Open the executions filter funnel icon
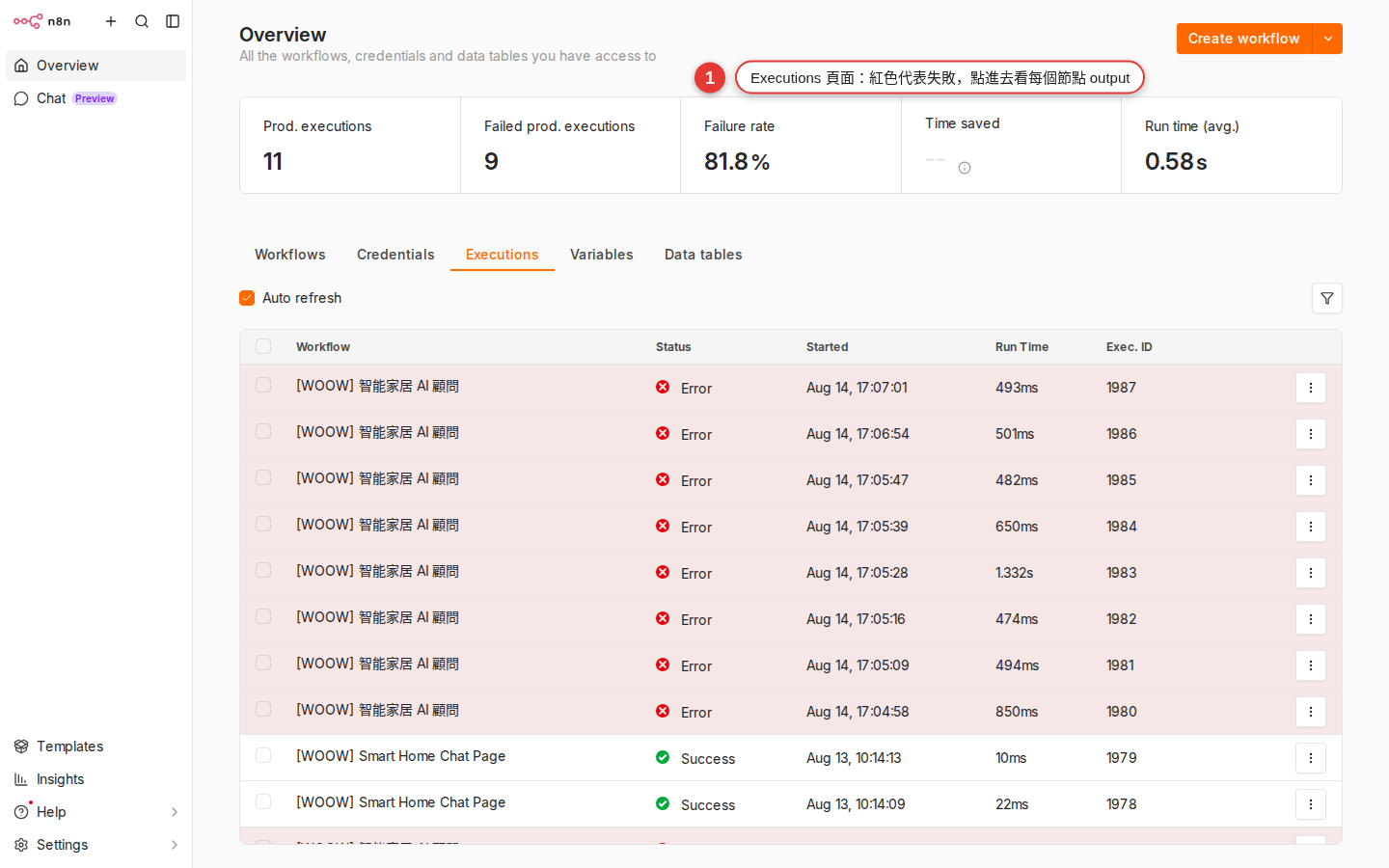This screenshot has width=1389, height=868. (1327, 298)
